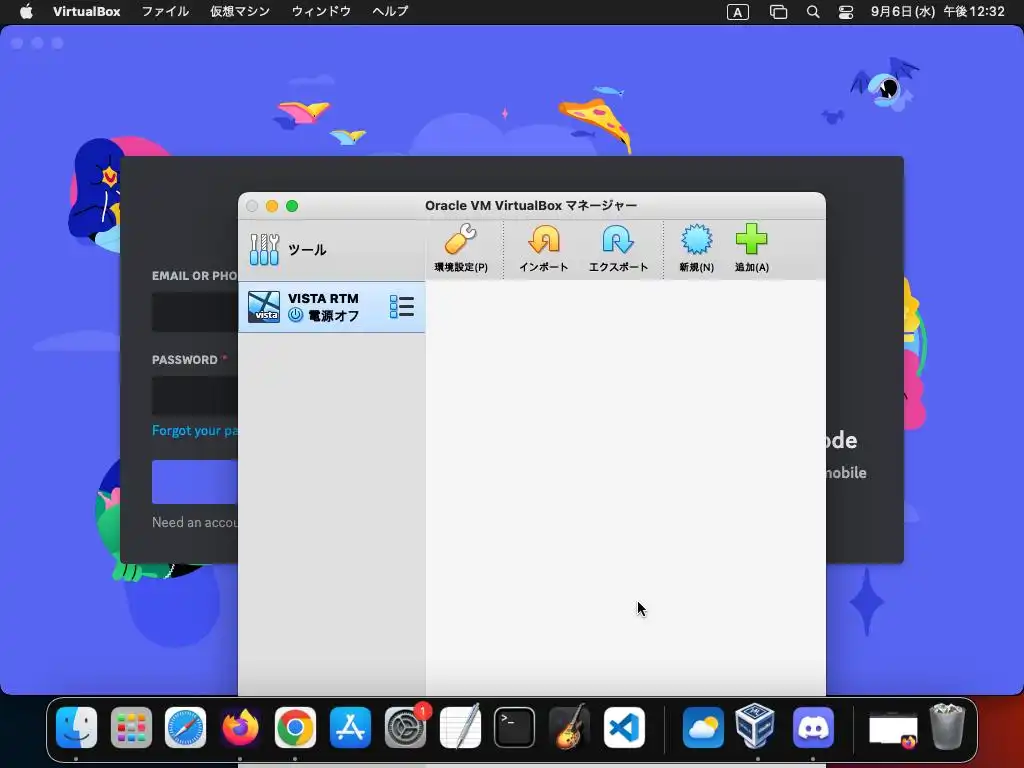Create a new VM with 新規(N)
The image size is (1024, 768).
[696, 248]
